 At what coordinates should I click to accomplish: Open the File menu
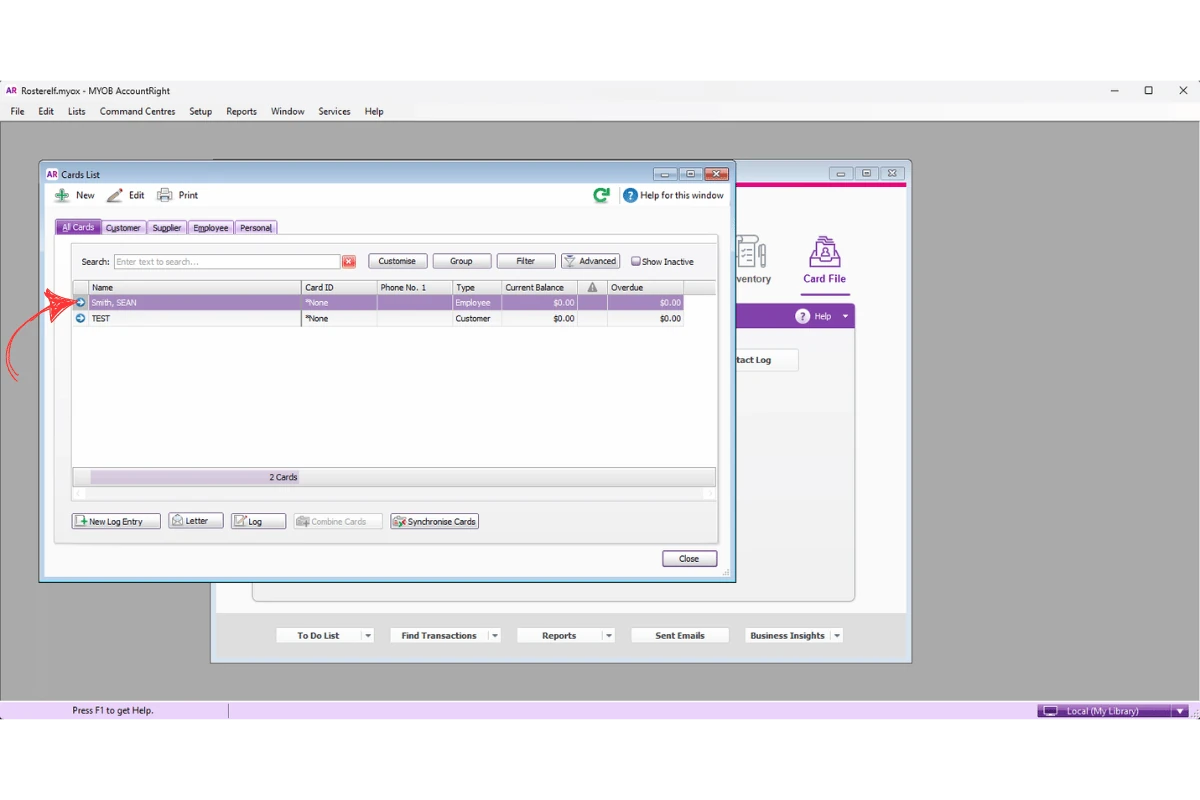pyautogui.click(x=17, y=112)
